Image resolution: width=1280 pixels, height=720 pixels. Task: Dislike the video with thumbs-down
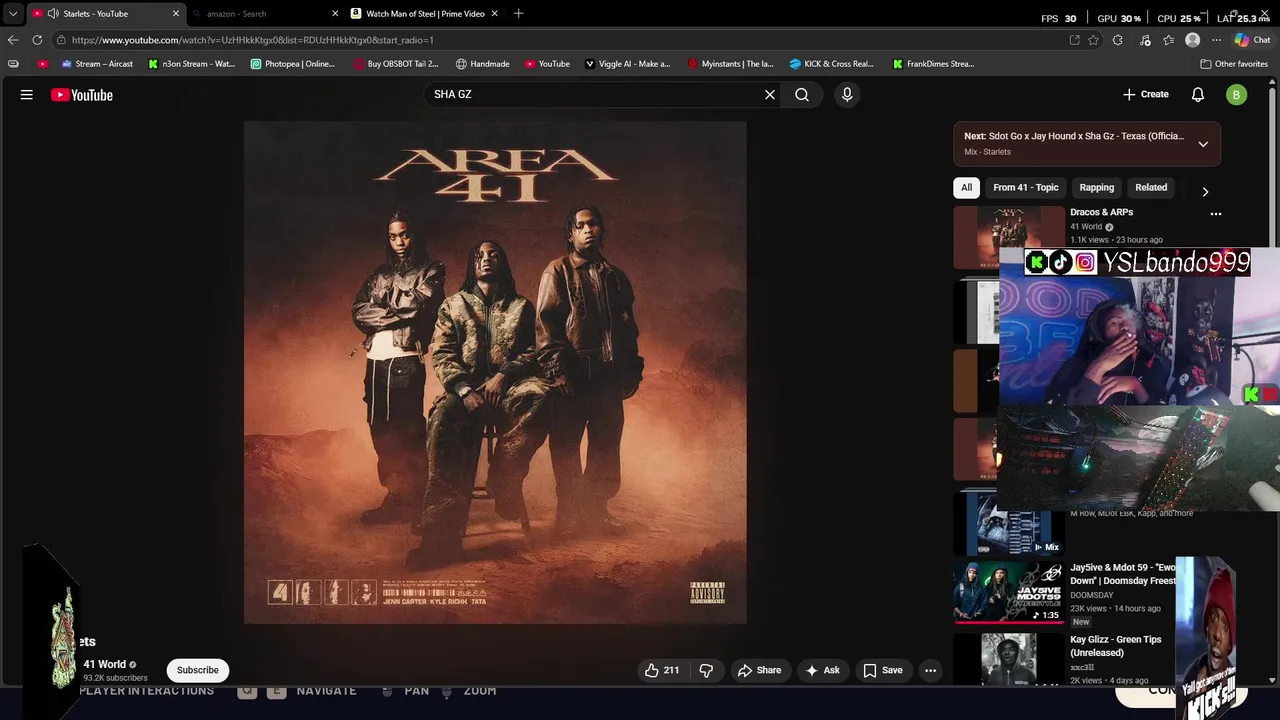click(706, 670)
